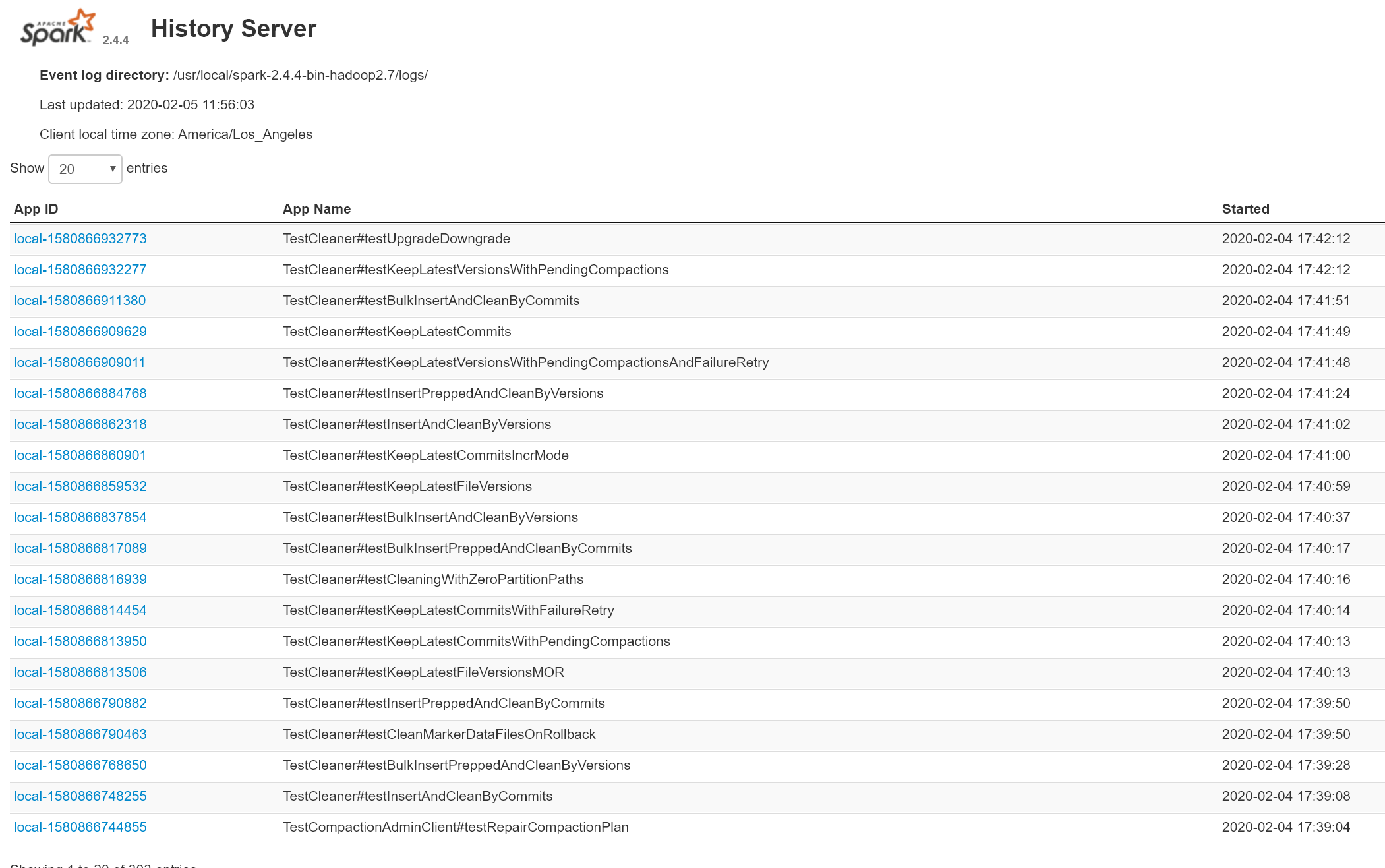Open app local-1580866748255
This screenshot has height=868, width=1385.
80,796
